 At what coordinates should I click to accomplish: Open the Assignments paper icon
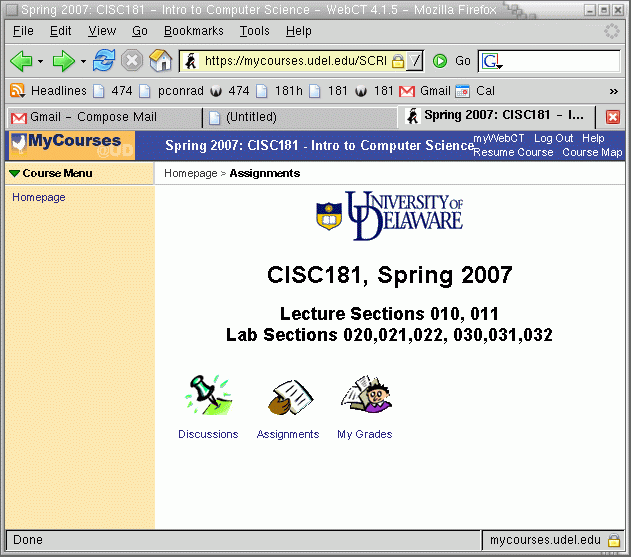(287, 397)
